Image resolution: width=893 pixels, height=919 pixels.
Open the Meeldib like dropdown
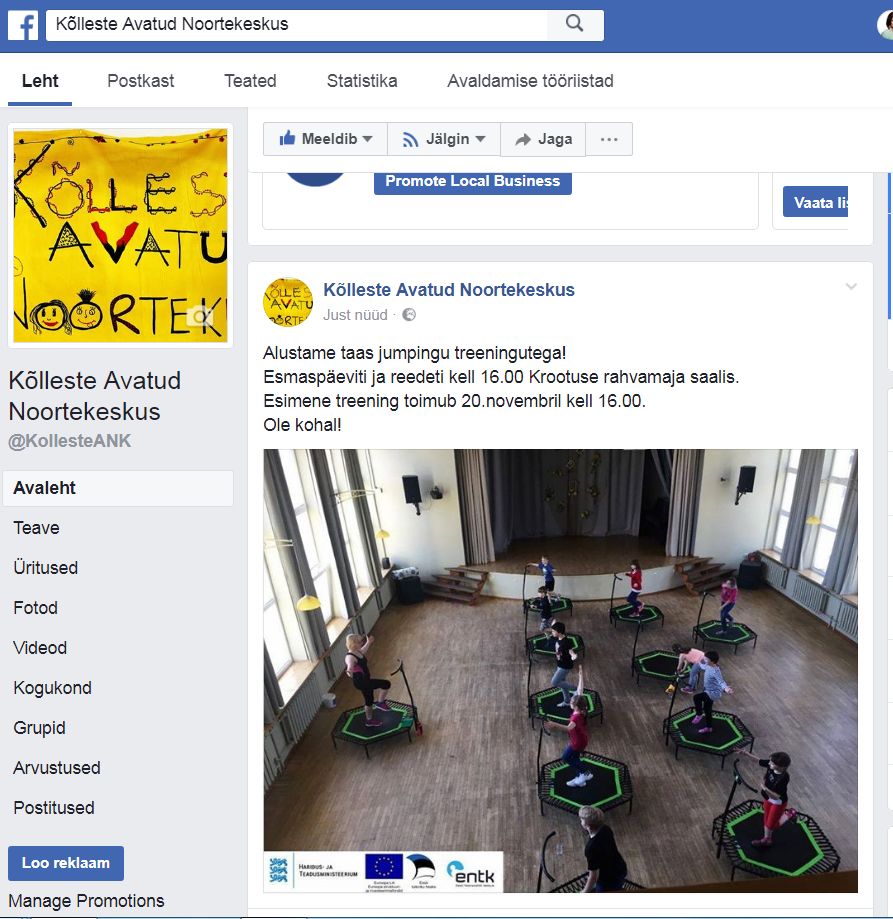[325, 139]
